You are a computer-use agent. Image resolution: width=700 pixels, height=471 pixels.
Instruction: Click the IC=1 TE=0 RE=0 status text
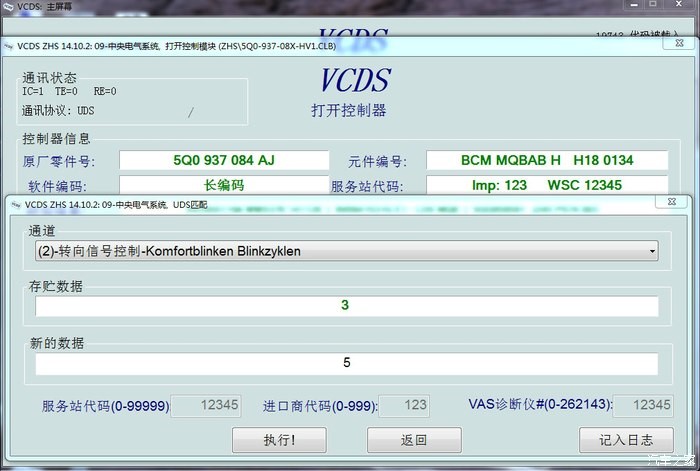(69, 92)
